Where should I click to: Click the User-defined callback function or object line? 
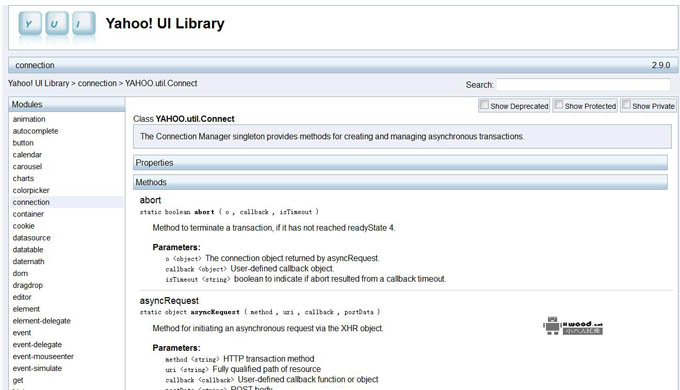click(272, 380)
